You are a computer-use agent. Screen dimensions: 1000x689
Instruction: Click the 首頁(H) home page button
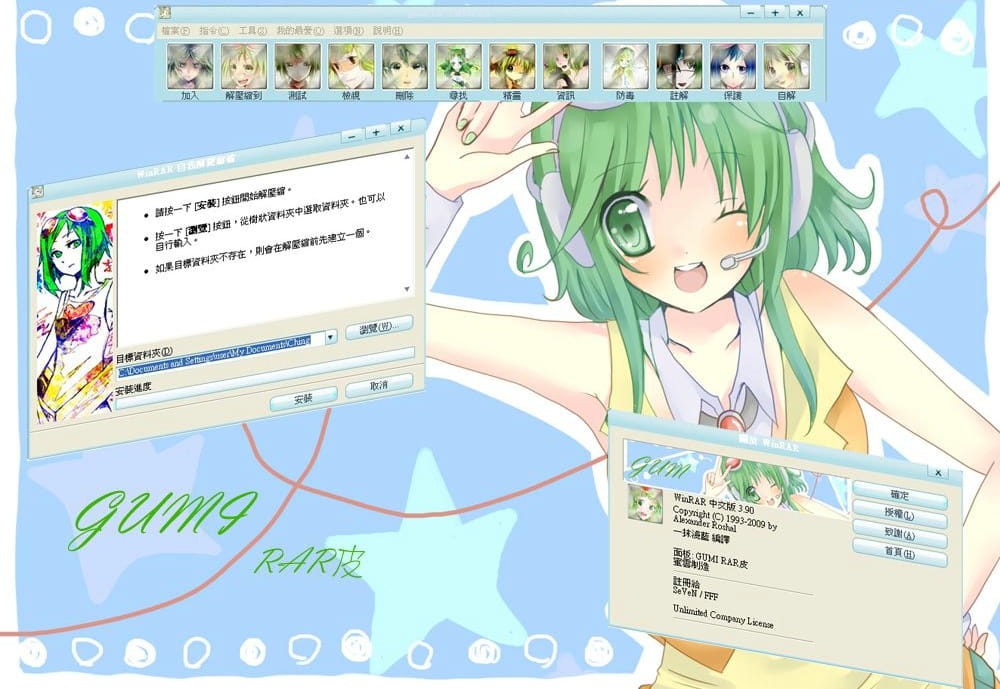(899, 552)
